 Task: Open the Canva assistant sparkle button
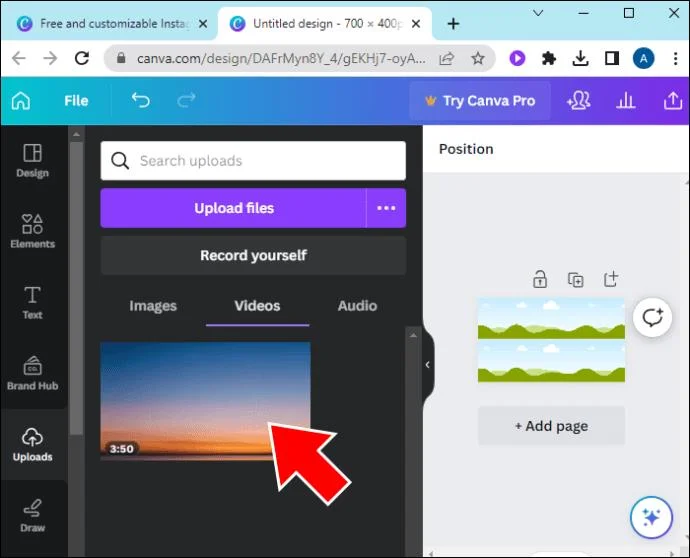(x=651, y=517)
